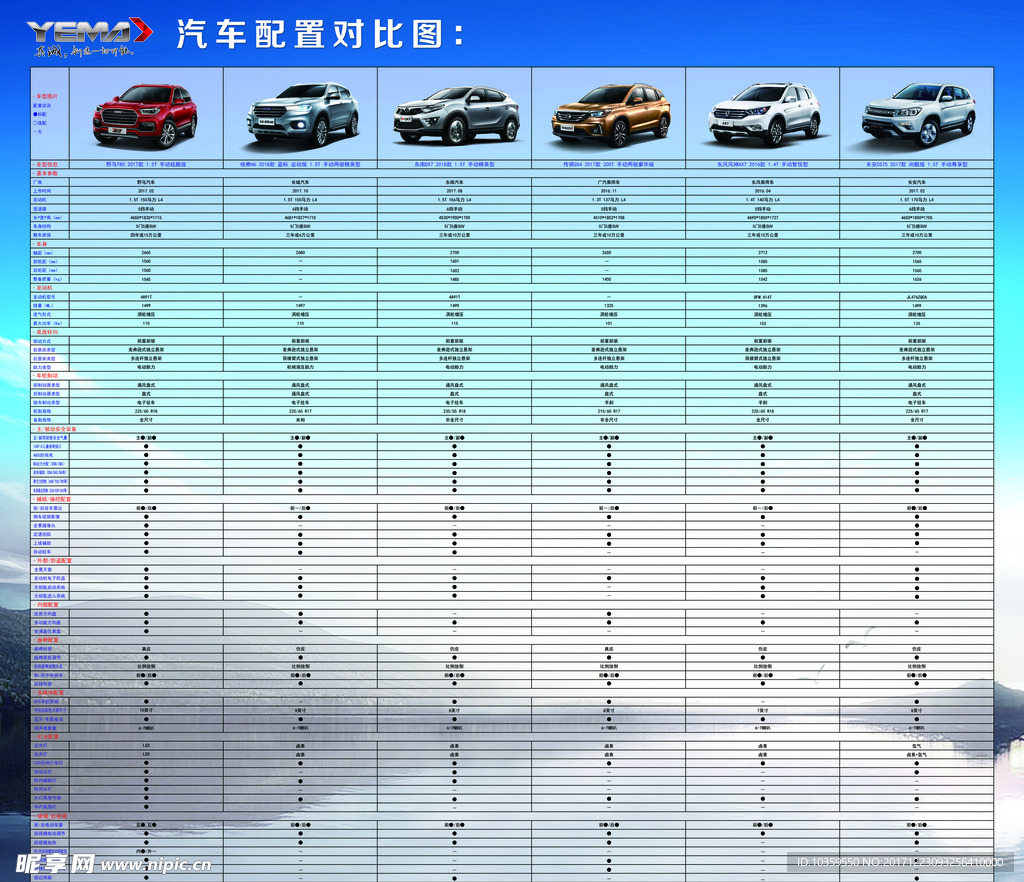1024x882 pixels.
Task: Click the 底盘转向 section heading
Action: click(46, 332)
